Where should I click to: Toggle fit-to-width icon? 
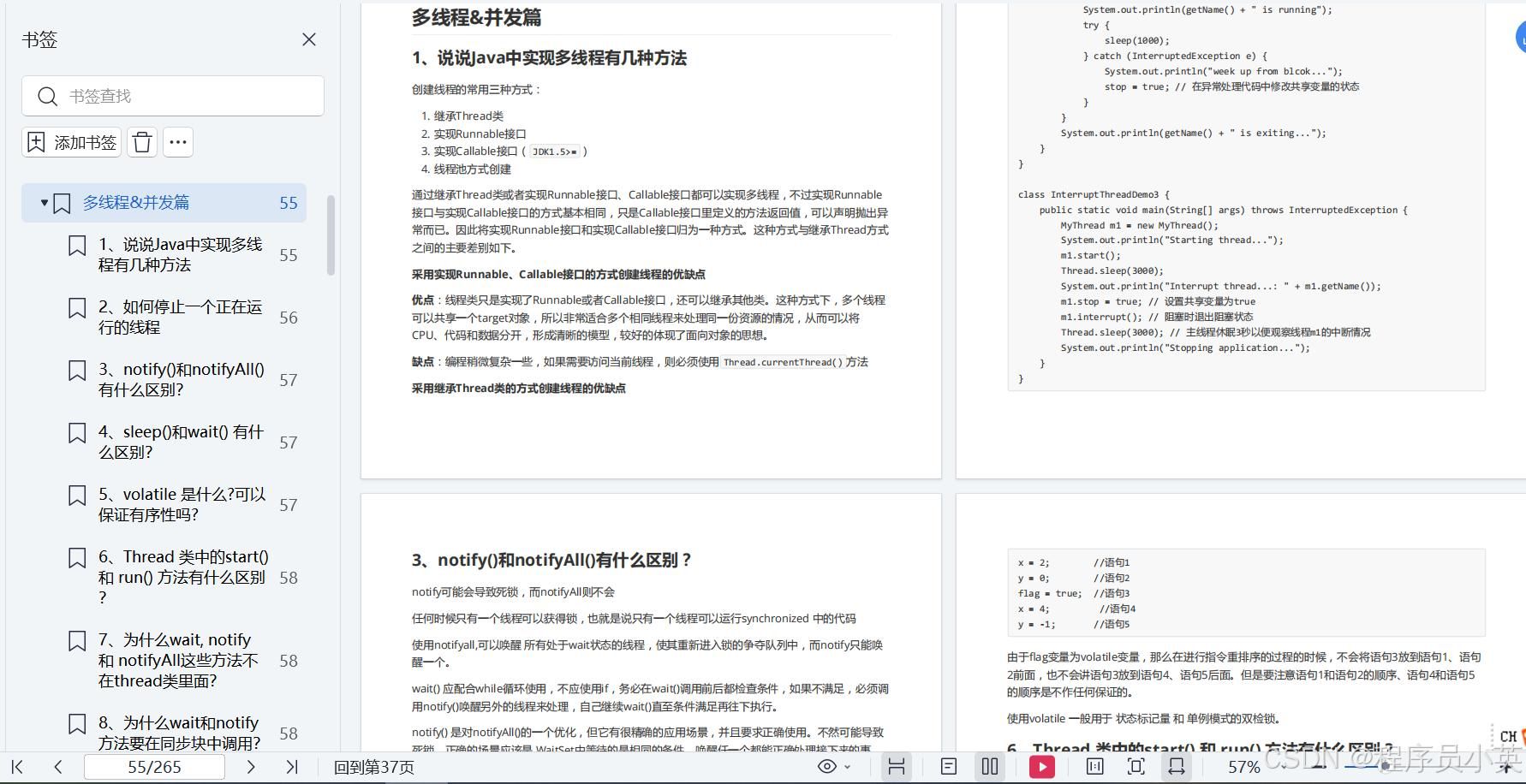pyautogui.click(x=1177, y=767)
